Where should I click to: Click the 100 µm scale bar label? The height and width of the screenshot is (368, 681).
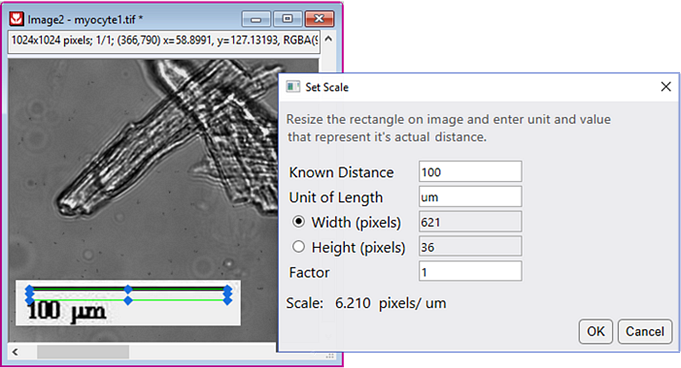tap(66, 312)
